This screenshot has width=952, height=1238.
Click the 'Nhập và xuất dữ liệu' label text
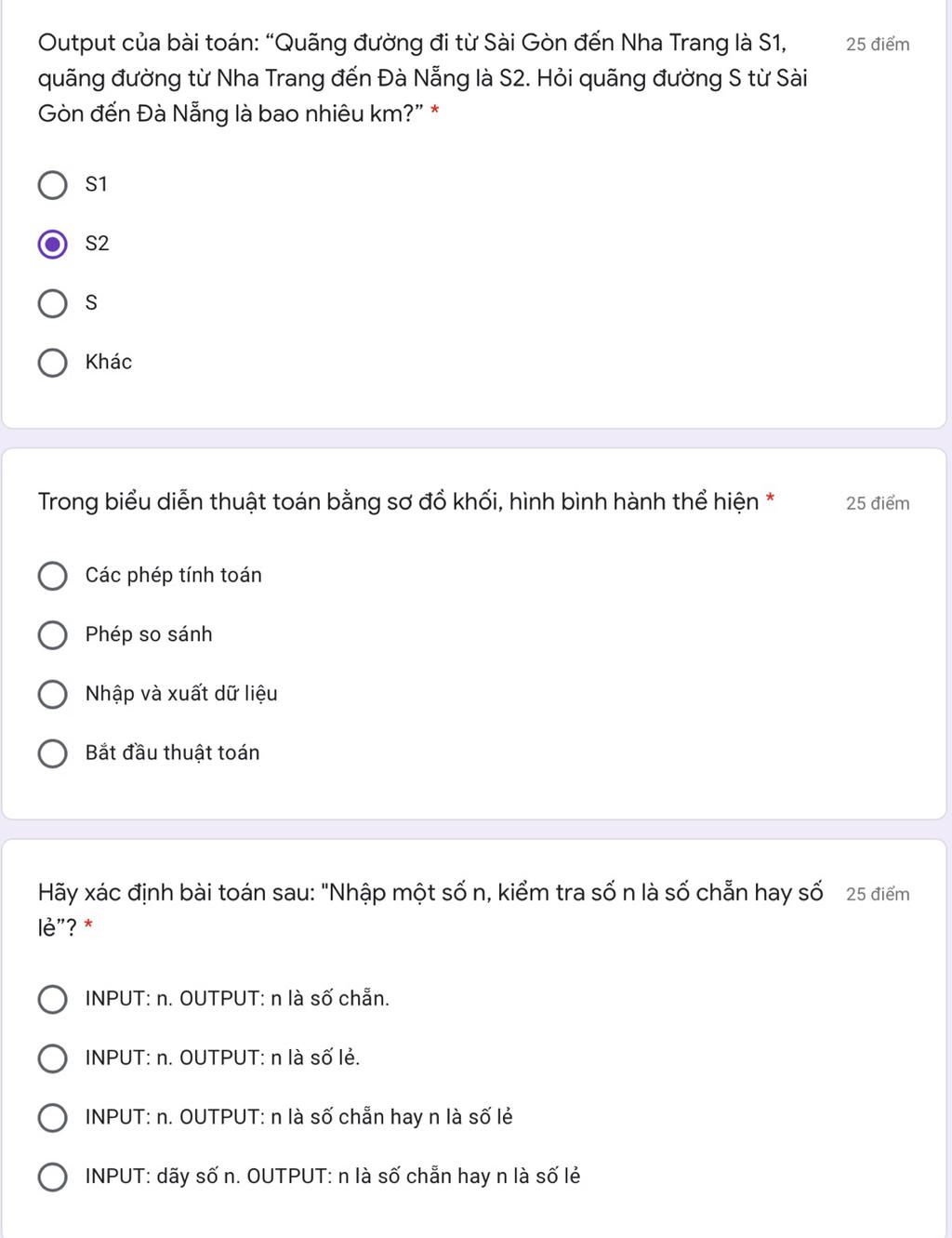click(181, 694)
